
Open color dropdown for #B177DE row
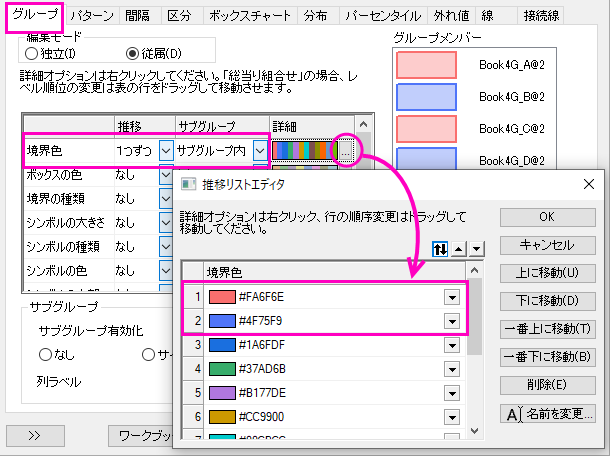[452, 393]
